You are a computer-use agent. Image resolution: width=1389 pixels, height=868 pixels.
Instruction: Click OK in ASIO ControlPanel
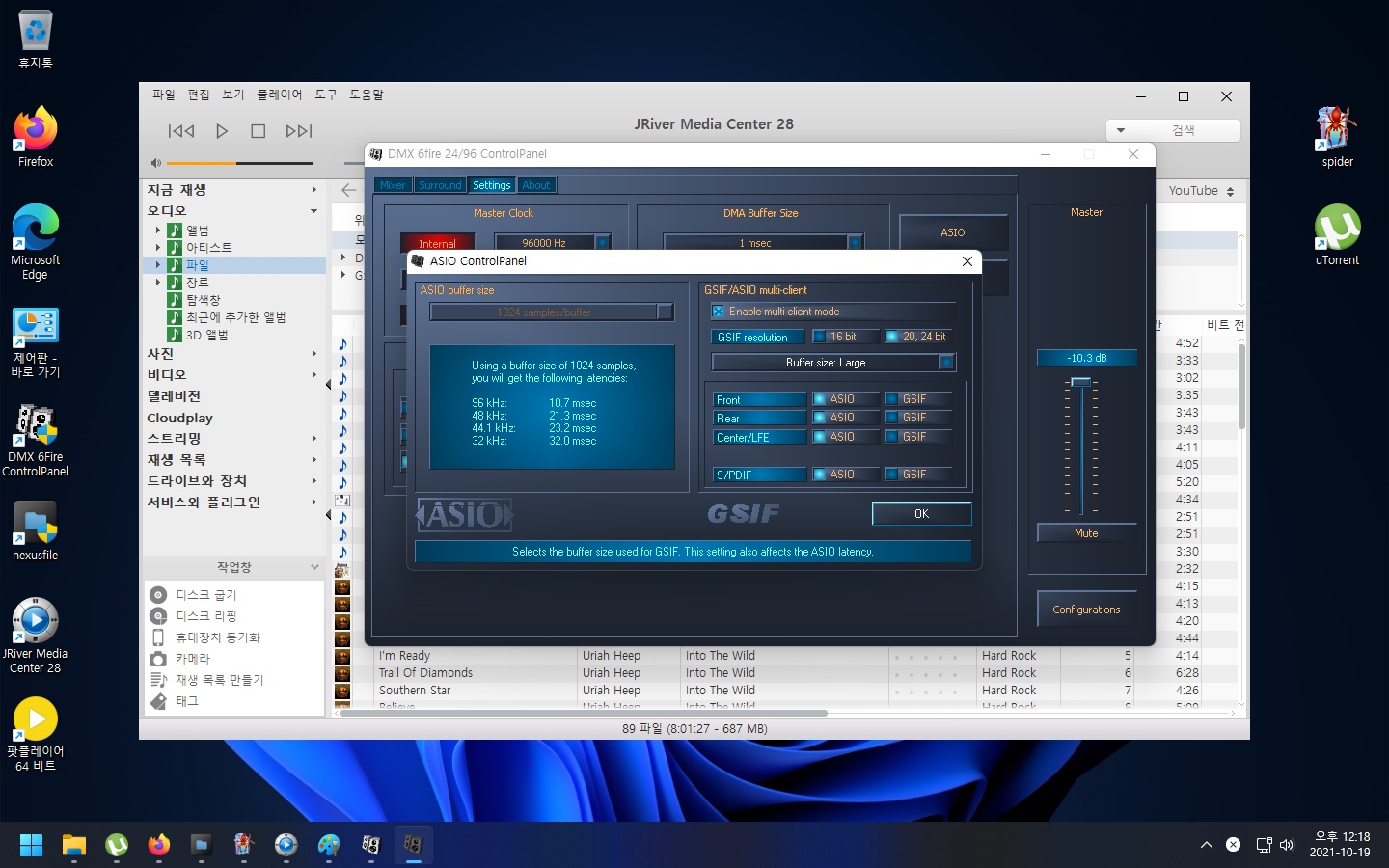click(x=921, y=514)
